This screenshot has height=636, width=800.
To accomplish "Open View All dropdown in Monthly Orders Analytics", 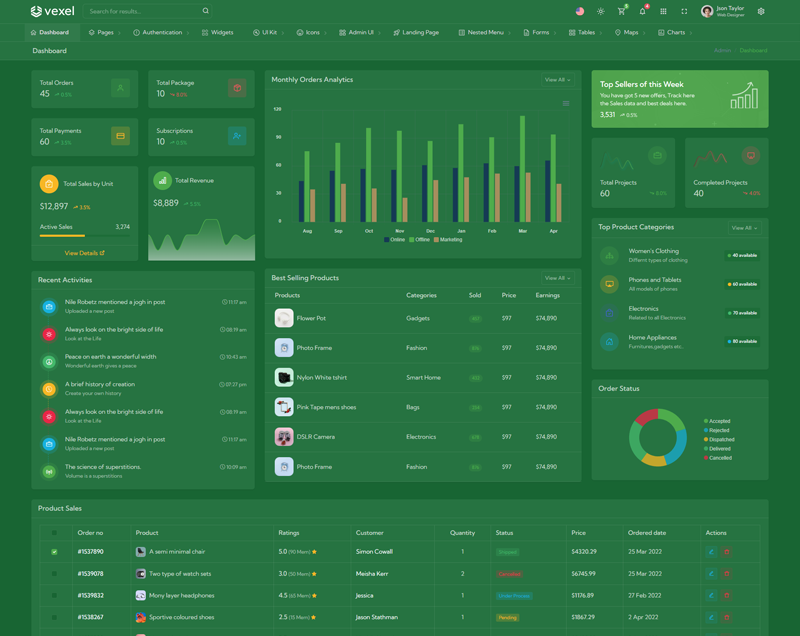I will coord(557,80).
